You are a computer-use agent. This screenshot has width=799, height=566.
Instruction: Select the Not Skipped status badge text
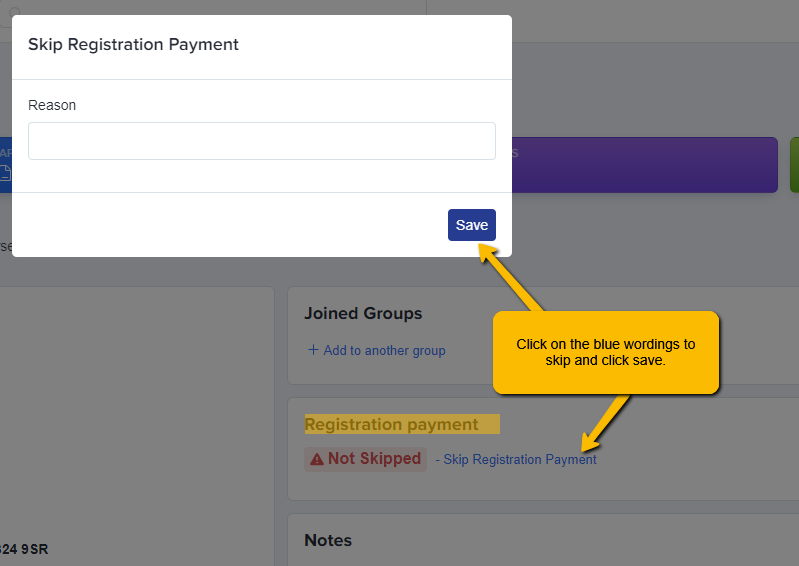coord(375,459)
